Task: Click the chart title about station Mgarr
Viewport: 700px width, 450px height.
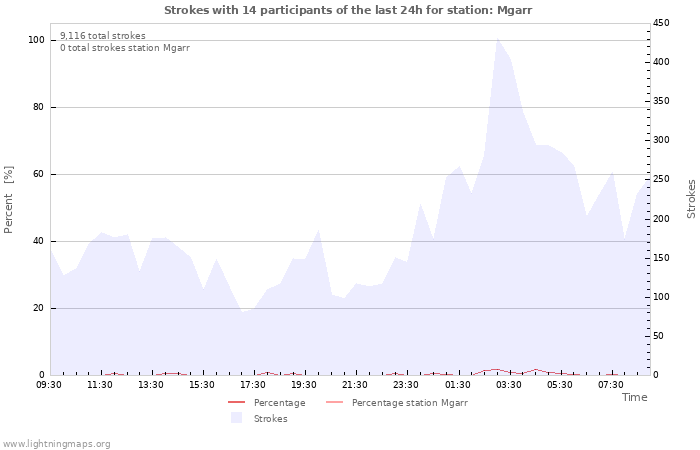Action: [349, 10]
